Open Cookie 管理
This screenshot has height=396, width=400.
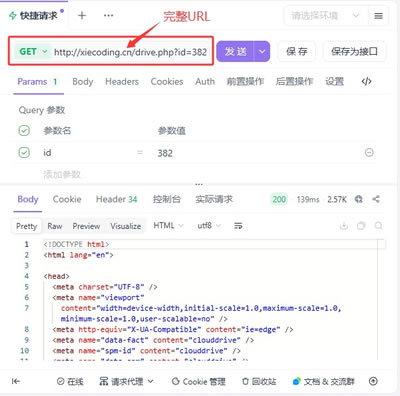tap(199, 381)
